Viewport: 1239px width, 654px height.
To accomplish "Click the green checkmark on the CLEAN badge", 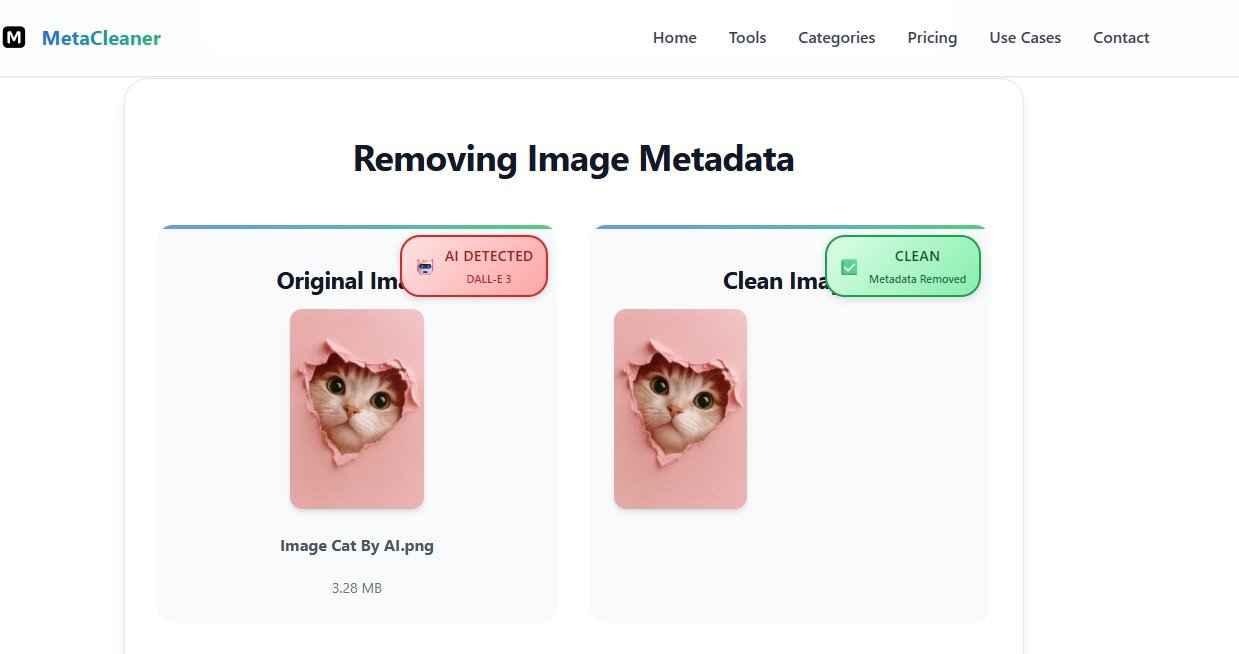I will (x=849, y=266).
